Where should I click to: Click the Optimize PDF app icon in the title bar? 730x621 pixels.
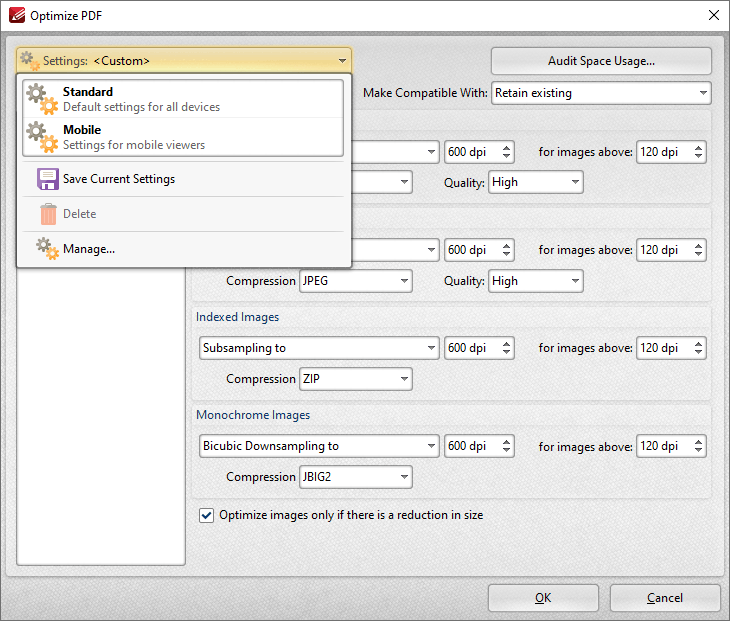[x=17, y=15]
